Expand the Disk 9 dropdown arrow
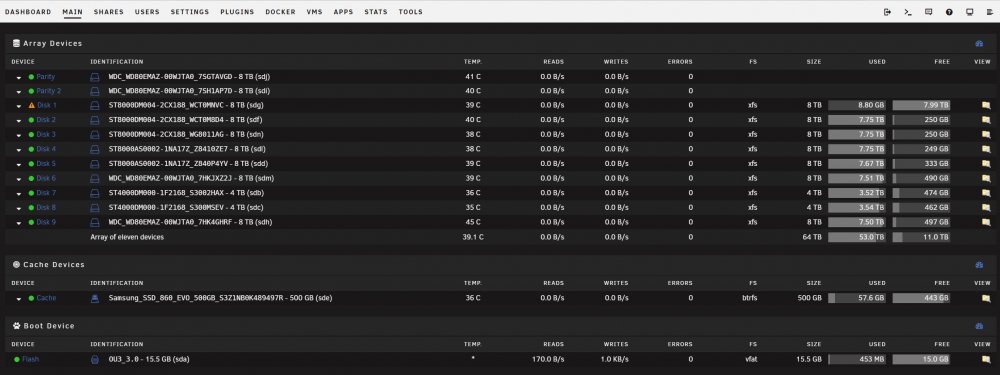 point(18,223)
